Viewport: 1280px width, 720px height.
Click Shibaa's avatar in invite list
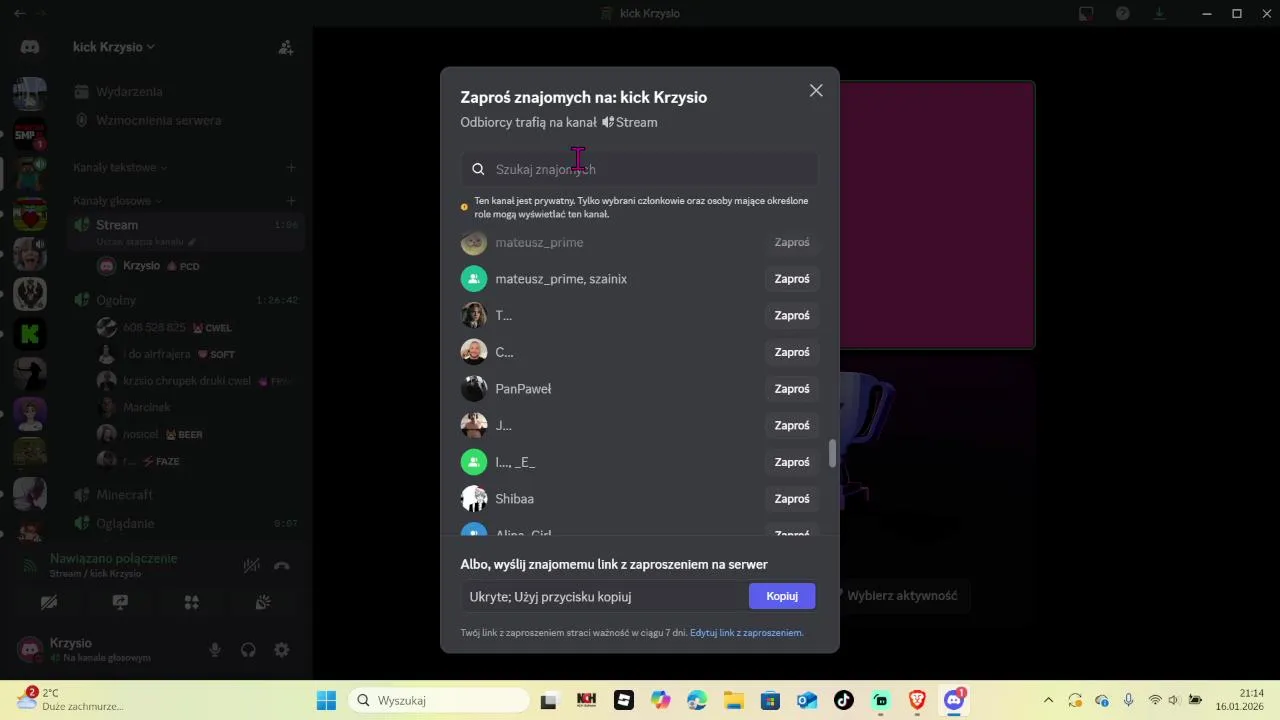coord(474,499)
